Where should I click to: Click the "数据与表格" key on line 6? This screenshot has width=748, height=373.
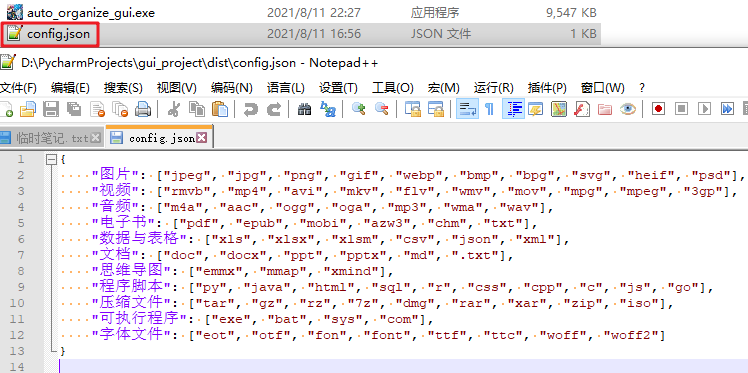click(x=139, y=239)
